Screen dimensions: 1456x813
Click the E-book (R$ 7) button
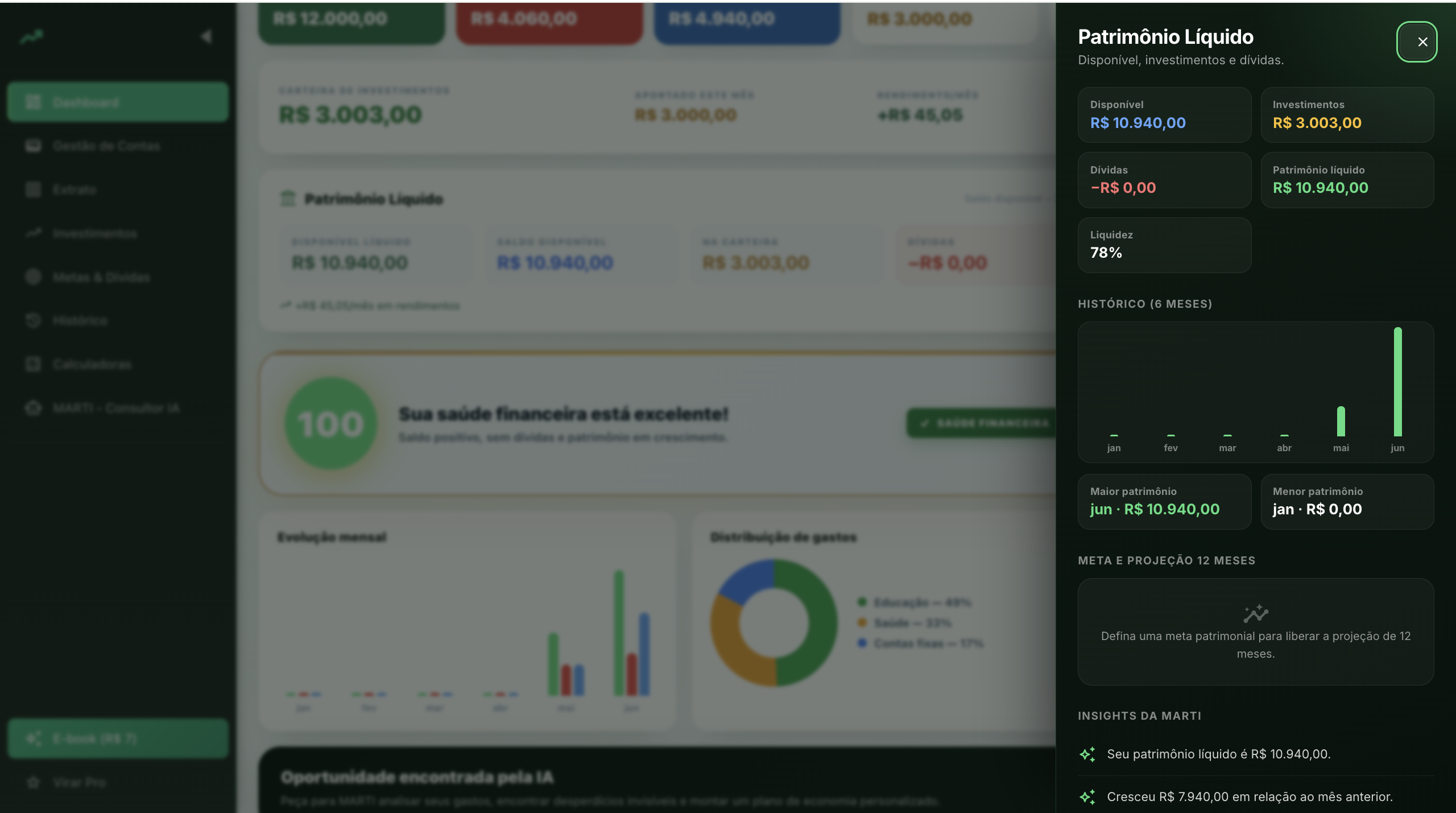tap(118, 738)
